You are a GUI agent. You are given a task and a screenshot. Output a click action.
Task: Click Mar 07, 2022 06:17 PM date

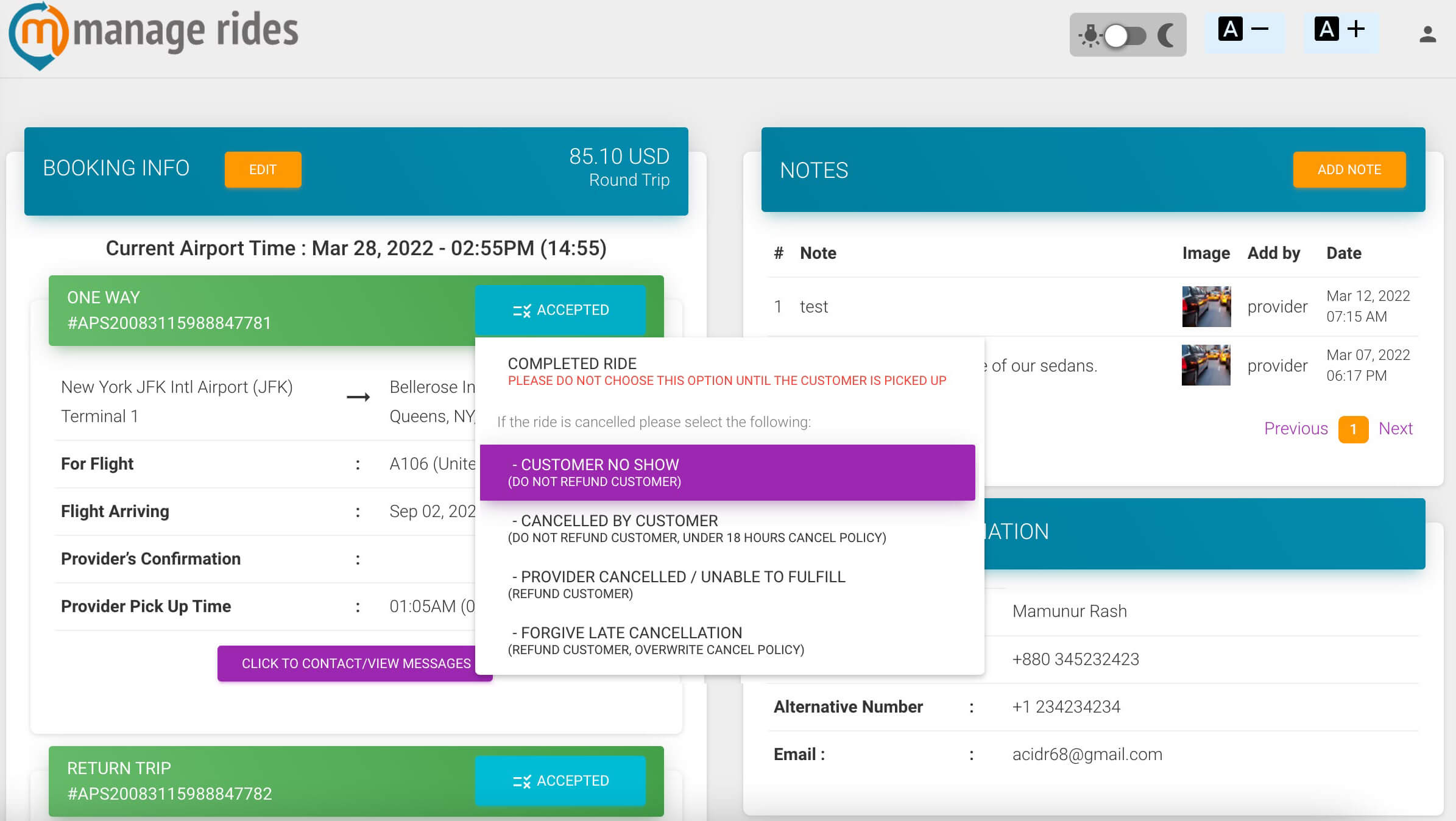coord(1368,365)
